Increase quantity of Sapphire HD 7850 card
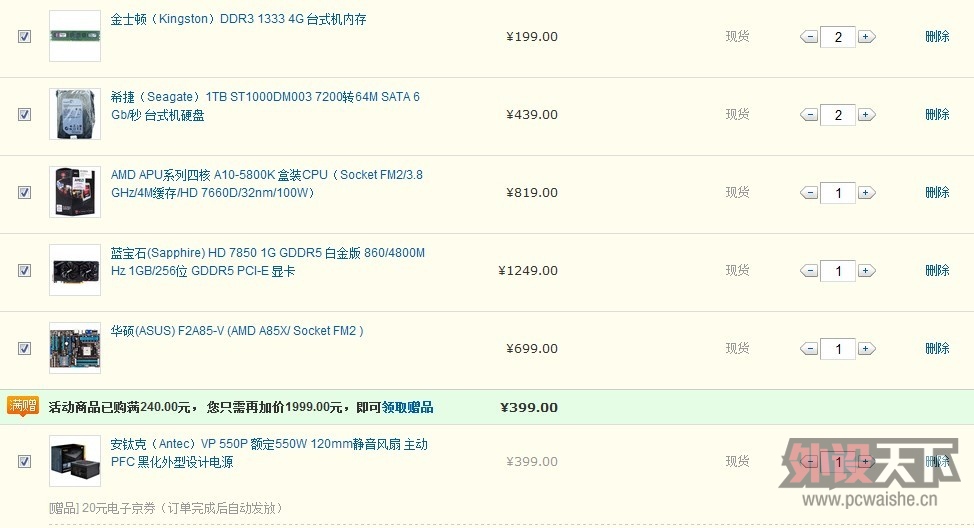This screenshot has height=528, width=974. coord(866,270)
